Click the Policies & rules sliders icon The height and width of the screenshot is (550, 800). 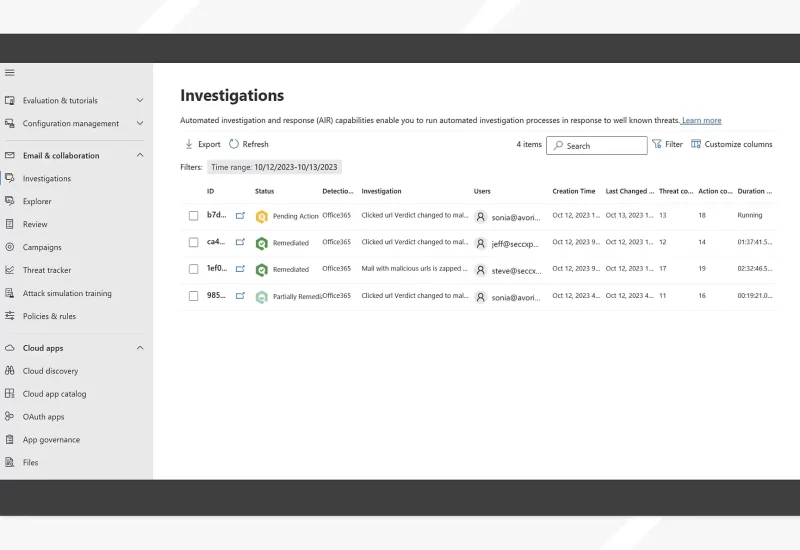point(10,316)
